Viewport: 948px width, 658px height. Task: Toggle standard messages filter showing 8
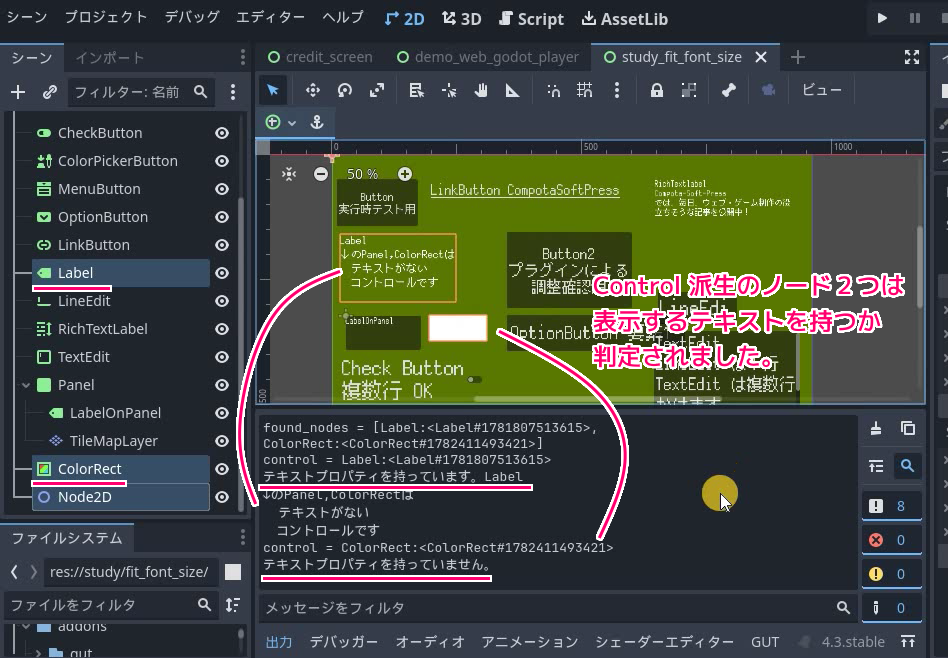pos(891,506)
